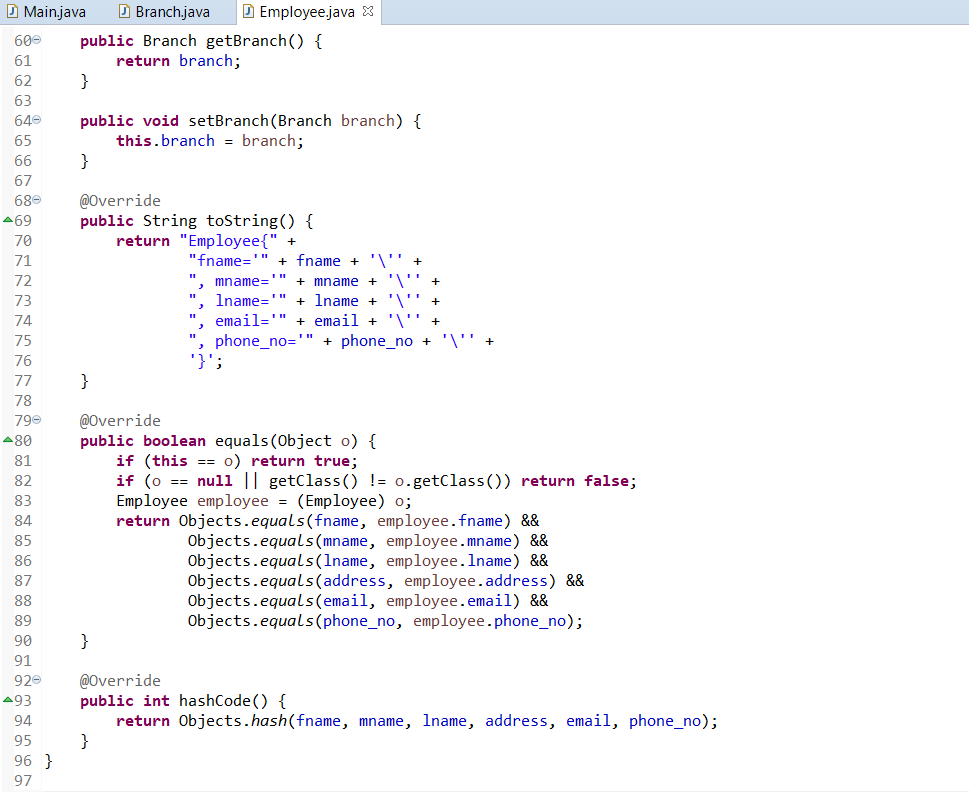The image size is (969, 792).
Task: Click the override indicator arrow beside equals method
Action: coord(8,440)
